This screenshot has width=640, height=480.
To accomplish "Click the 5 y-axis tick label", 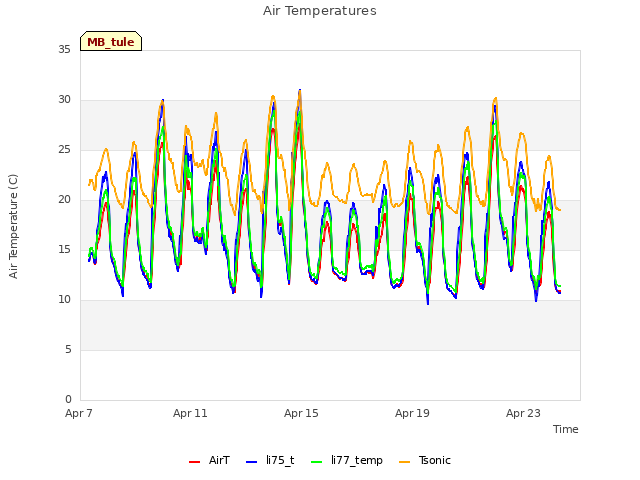I will 68,349.
